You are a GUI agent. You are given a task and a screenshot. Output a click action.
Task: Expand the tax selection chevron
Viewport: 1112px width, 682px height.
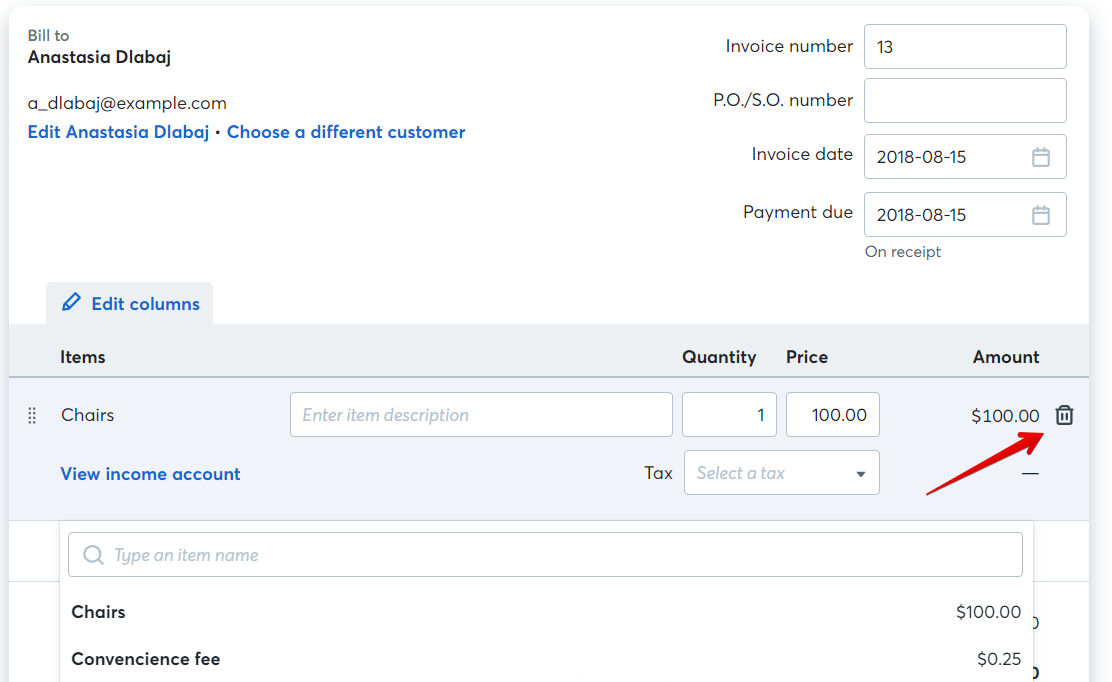[x=862, y=472]
